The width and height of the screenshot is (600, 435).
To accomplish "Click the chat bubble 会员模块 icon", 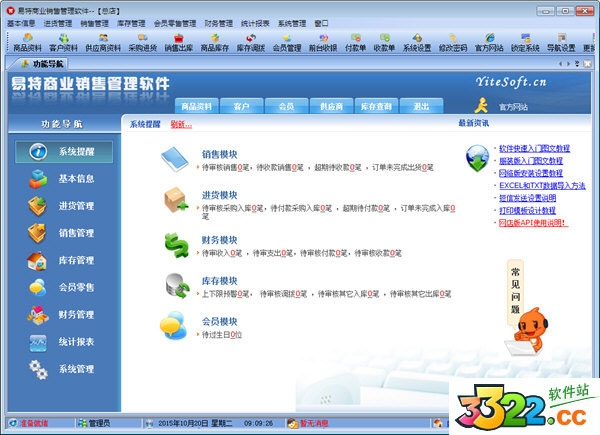I will click(174, 326).
